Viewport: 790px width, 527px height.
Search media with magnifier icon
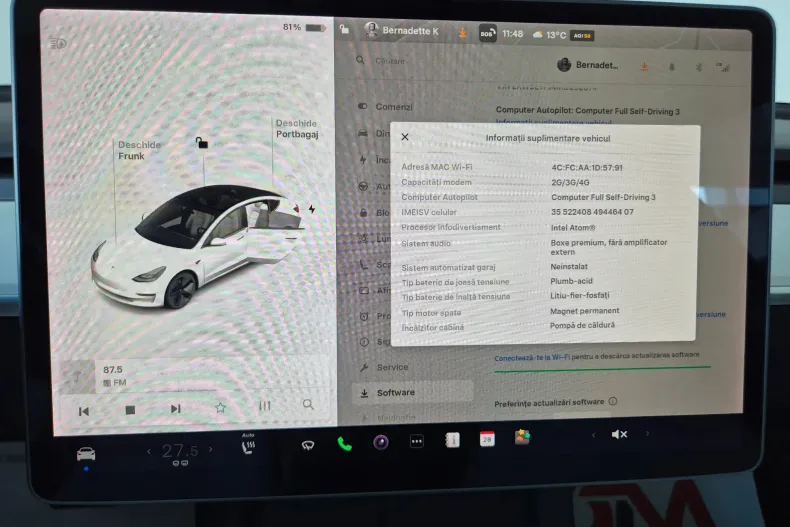click(308, 404)
